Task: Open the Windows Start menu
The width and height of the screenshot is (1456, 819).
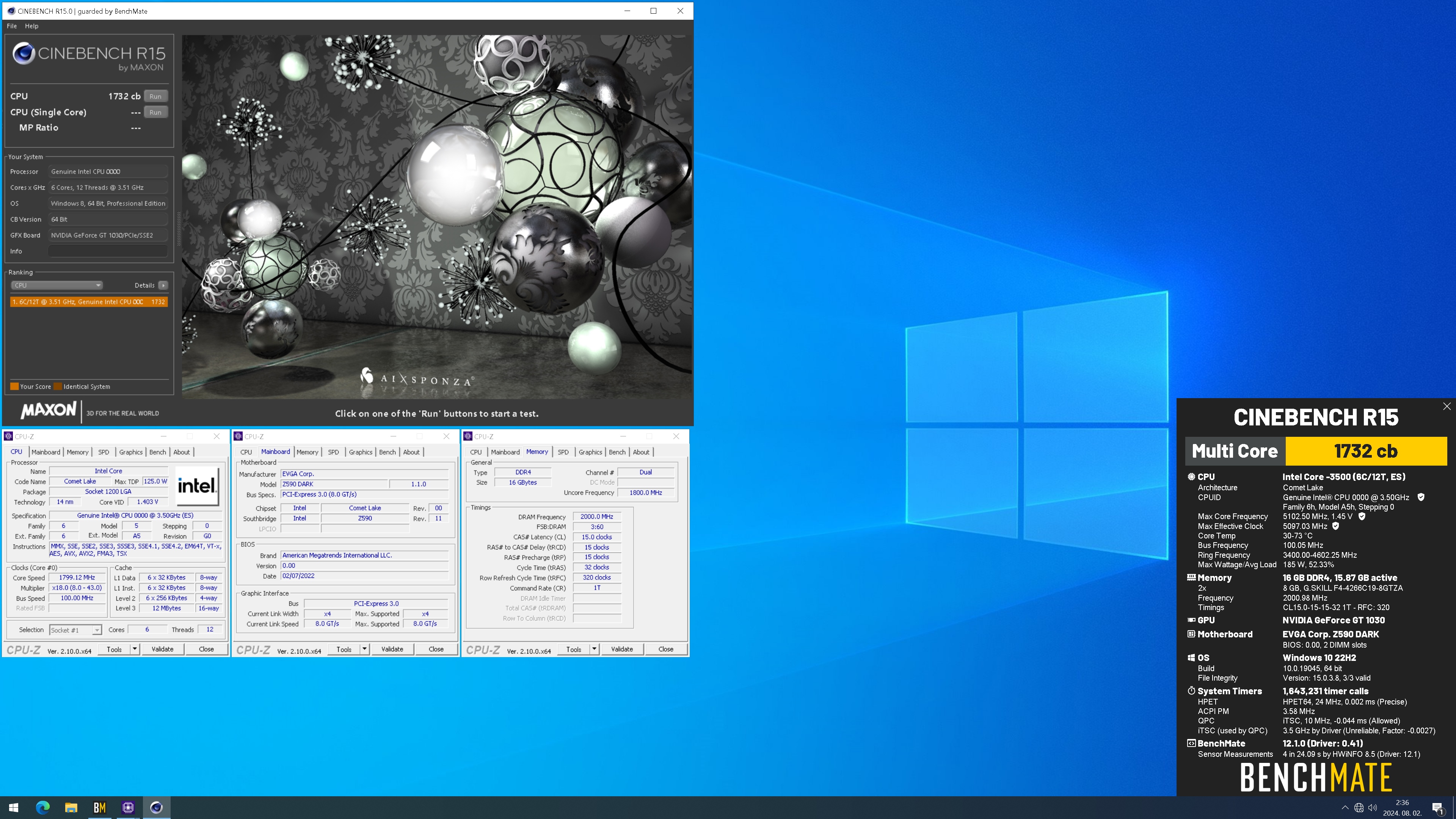Action: click(x=14, y=807)
